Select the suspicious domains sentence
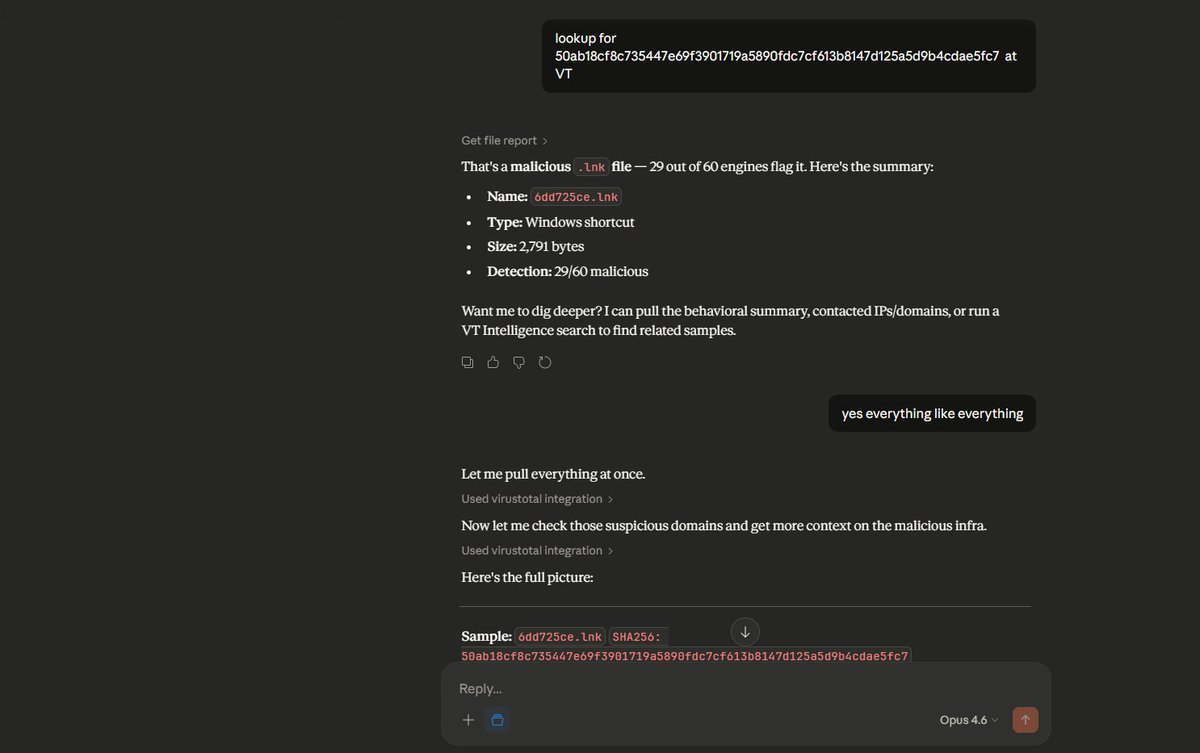 (724, 525)
